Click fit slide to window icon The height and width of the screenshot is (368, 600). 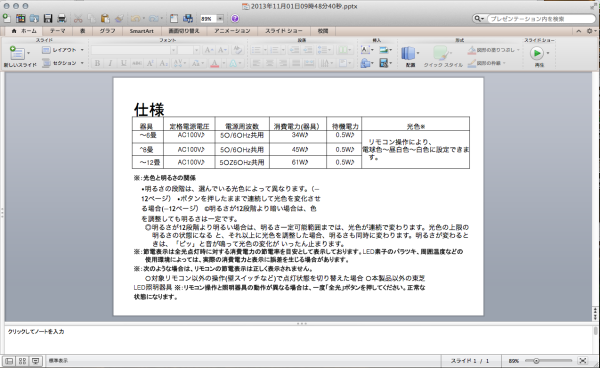582,361
